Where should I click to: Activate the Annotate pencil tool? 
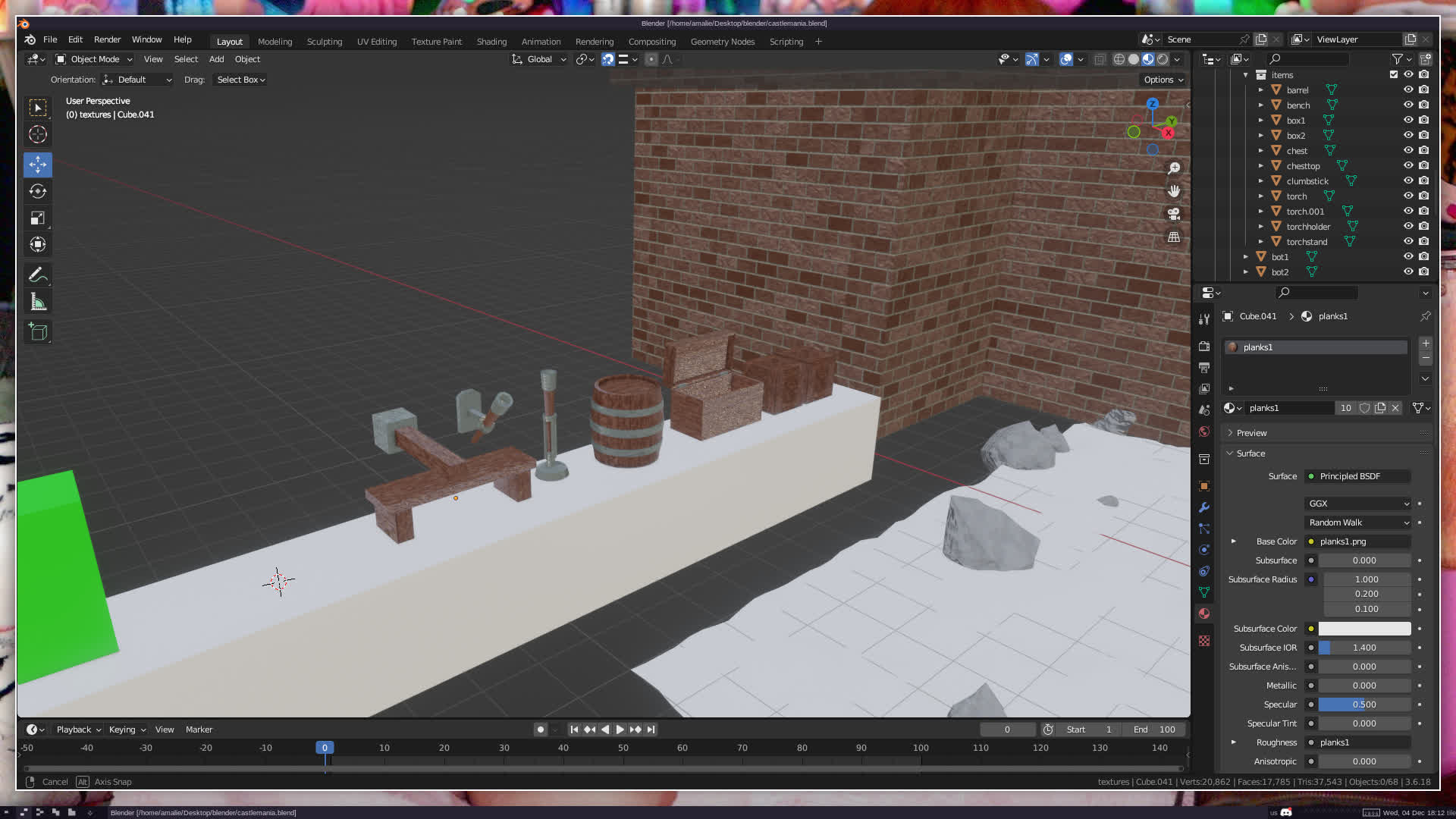tap(38, 275)
